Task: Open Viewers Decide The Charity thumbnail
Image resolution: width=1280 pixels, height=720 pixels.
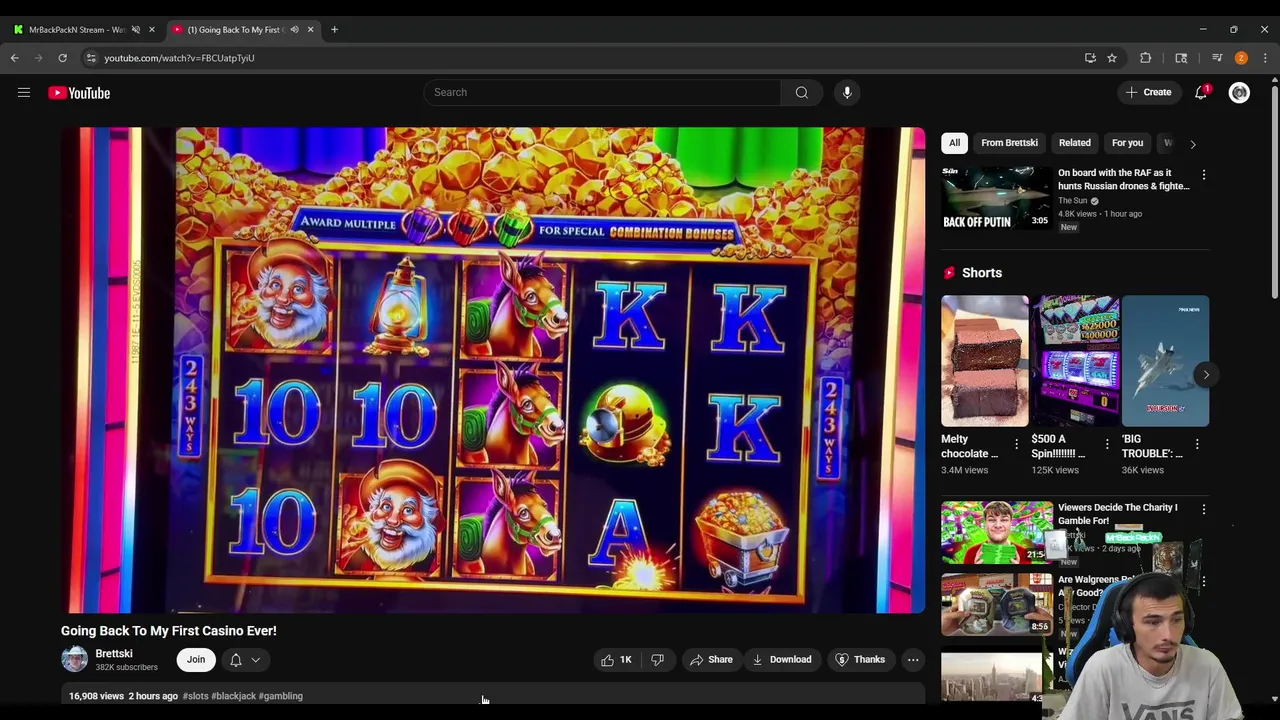Action: (x=997, y=532)
